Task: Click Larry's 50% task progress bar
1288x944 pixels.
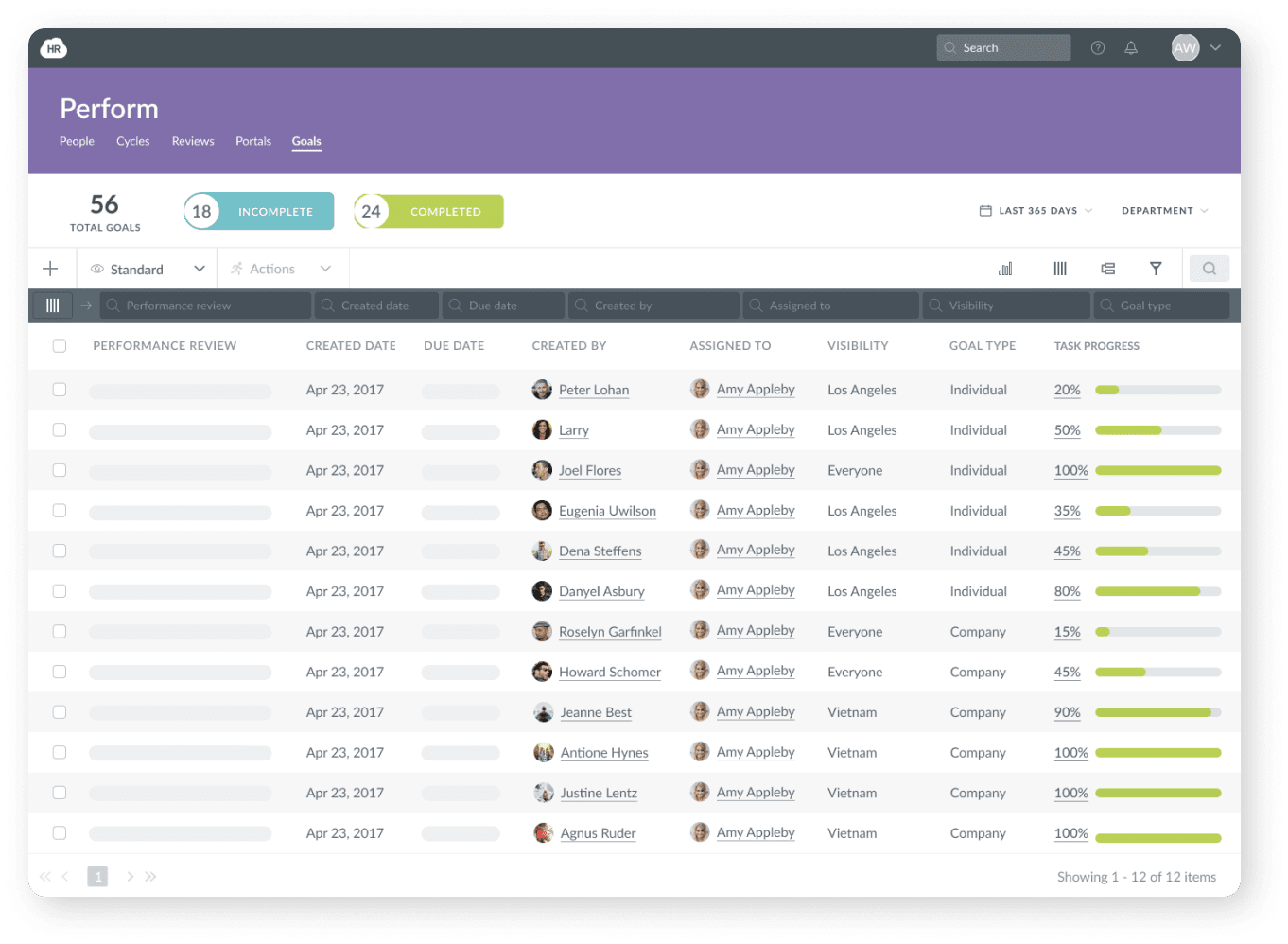Action: point(1157,429)
